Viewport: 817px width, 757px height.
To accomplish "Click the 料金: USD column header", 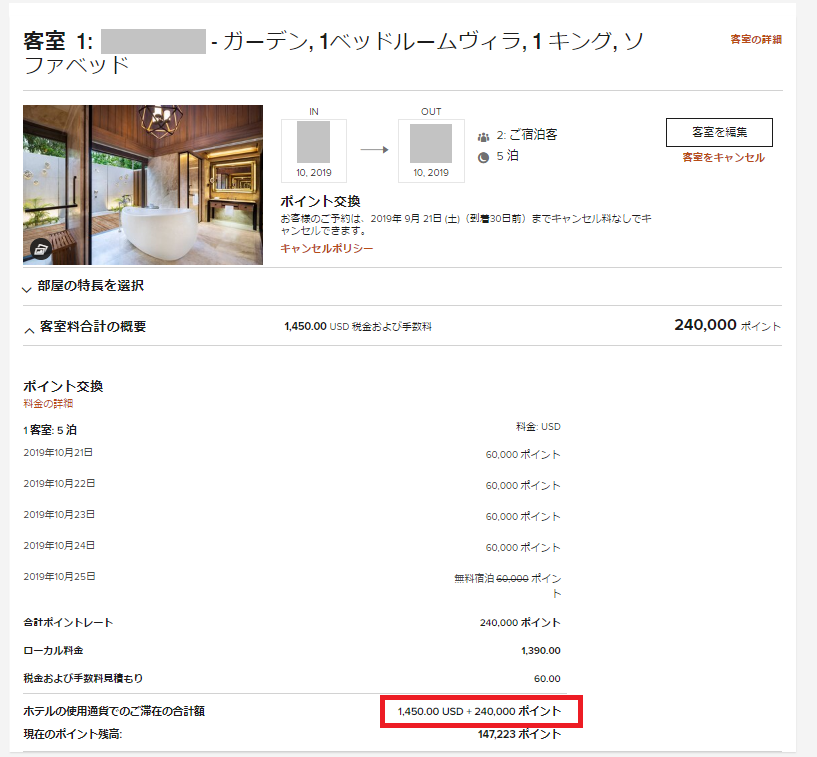I will (x=538, y=427).
